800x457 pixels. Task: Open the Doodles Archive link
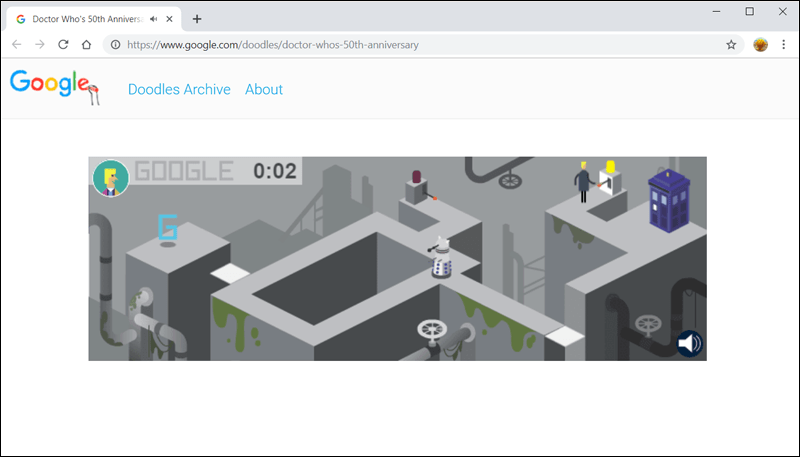179,89
